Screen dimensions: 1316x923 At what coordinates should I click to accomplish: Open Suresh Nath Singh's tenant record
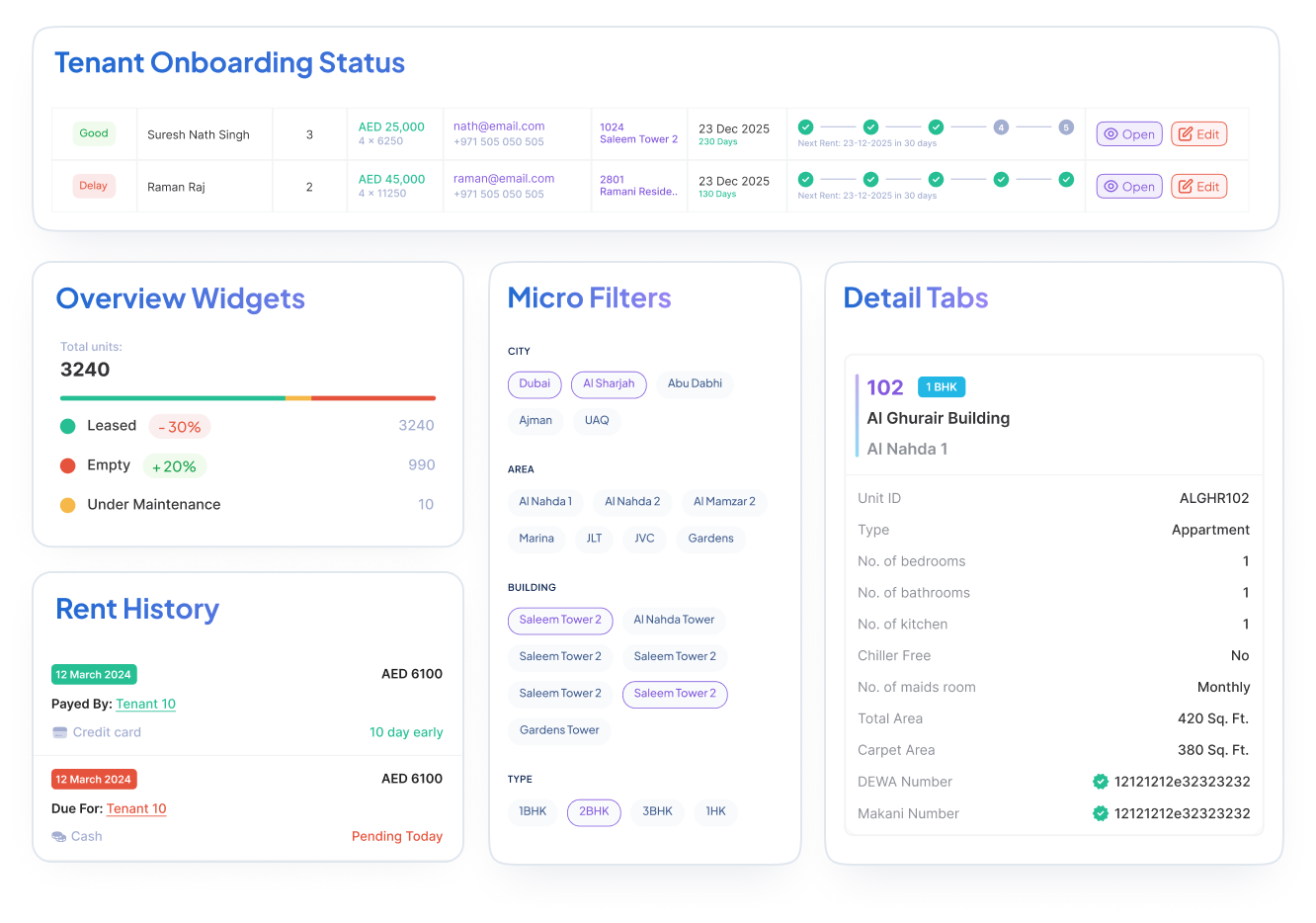pos(1129,134)
